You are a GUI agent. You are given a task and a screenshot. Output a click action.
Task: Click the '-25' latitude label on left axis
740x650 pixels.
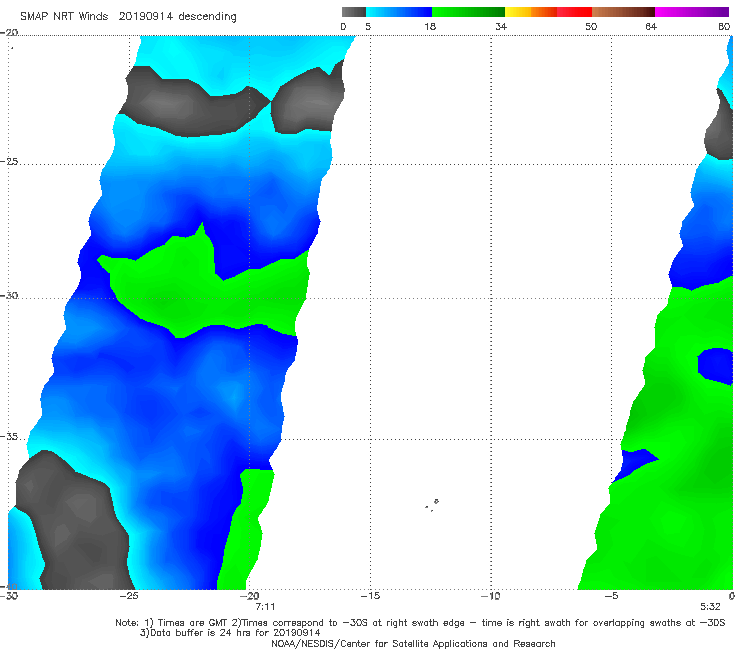click(9, 161)
